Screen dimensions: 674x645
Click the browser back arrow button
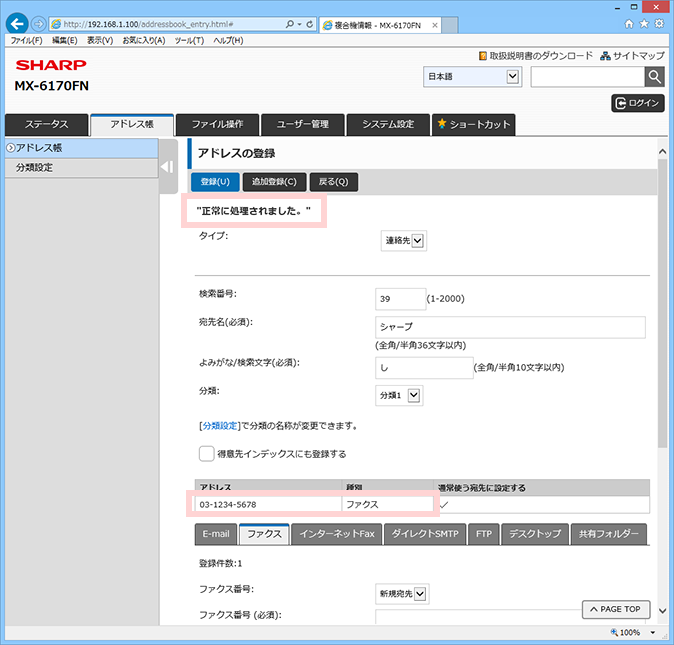coord(17,24)
